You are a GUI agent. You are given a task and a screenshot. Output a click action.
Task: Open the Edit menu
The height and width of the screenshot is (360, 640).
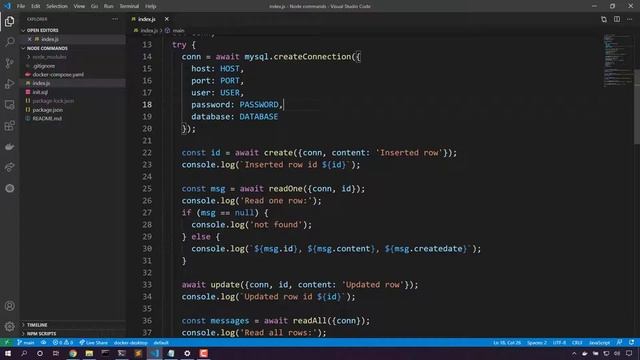tap(36, 6)
